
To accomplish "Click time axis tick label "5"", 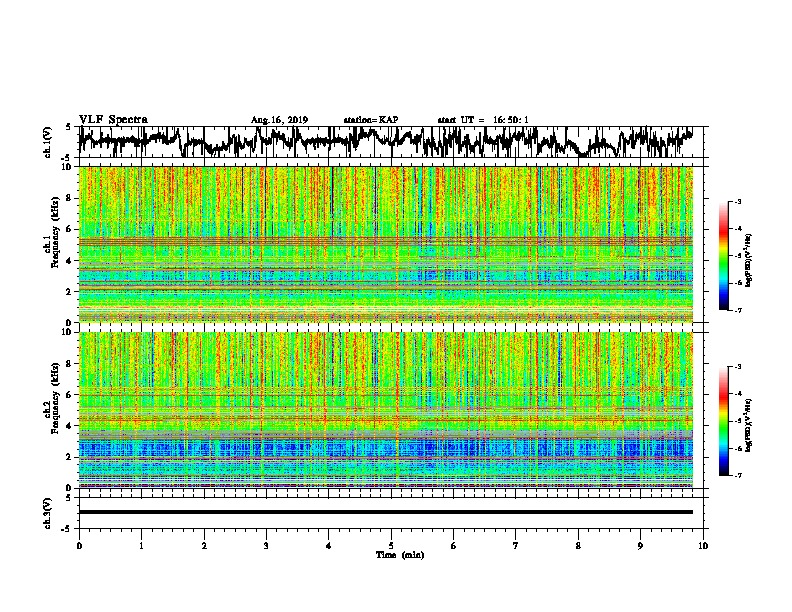I will (391, 546).
